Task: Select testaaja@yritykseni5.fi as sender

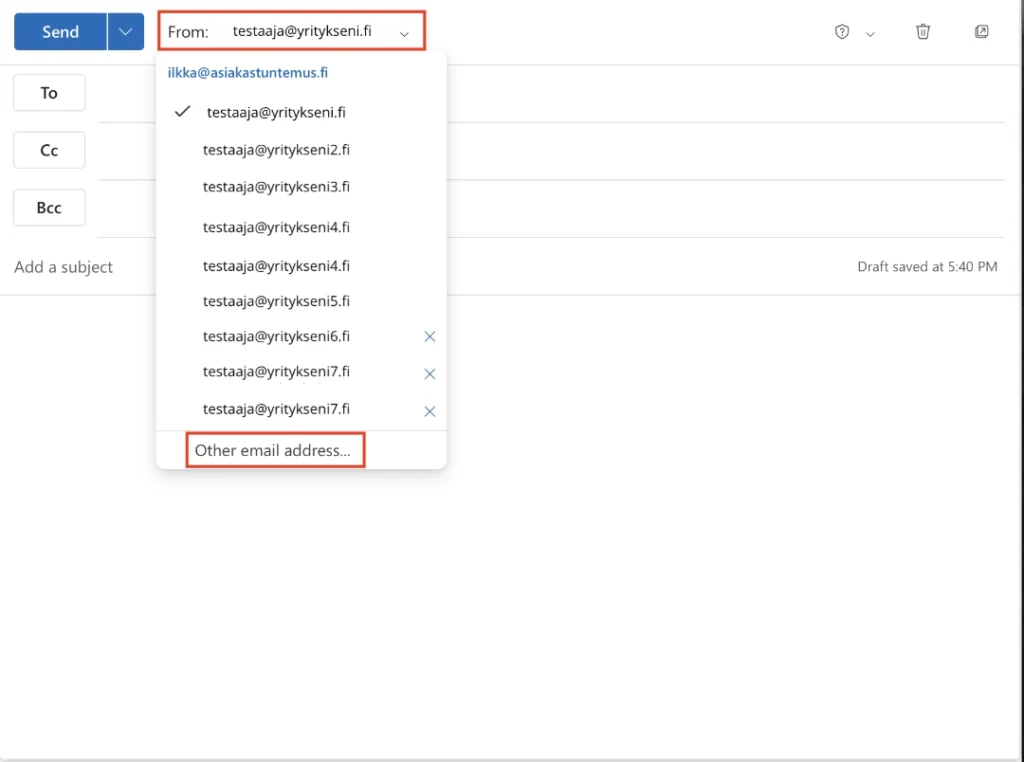Action: click(301, 301)
